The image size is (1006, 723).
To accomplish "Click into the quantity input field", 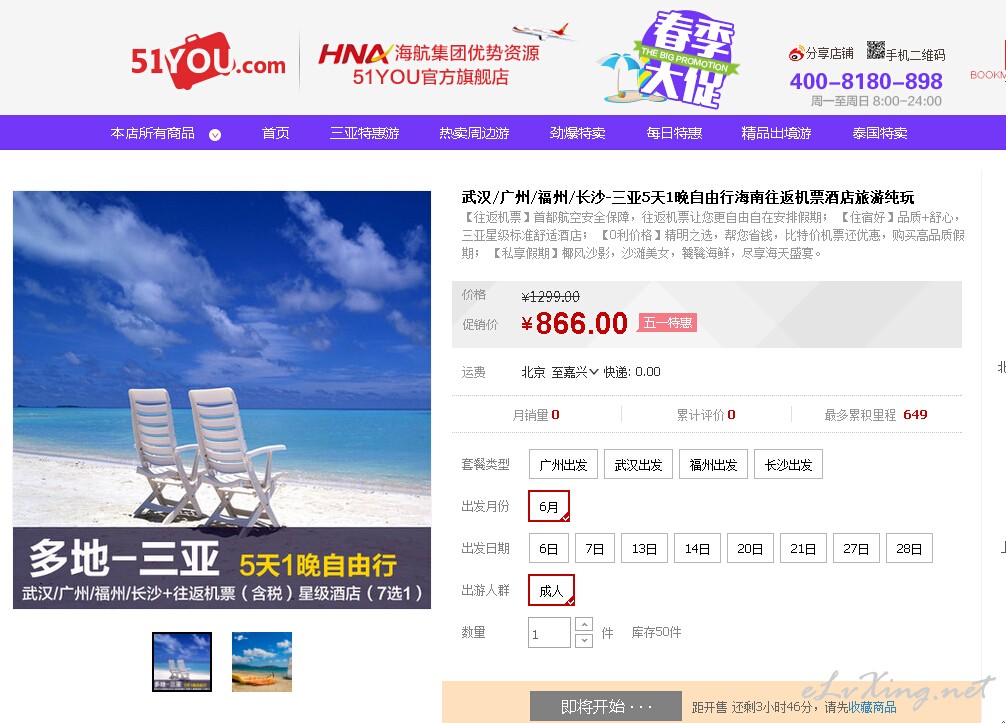I will click(549, 633).
